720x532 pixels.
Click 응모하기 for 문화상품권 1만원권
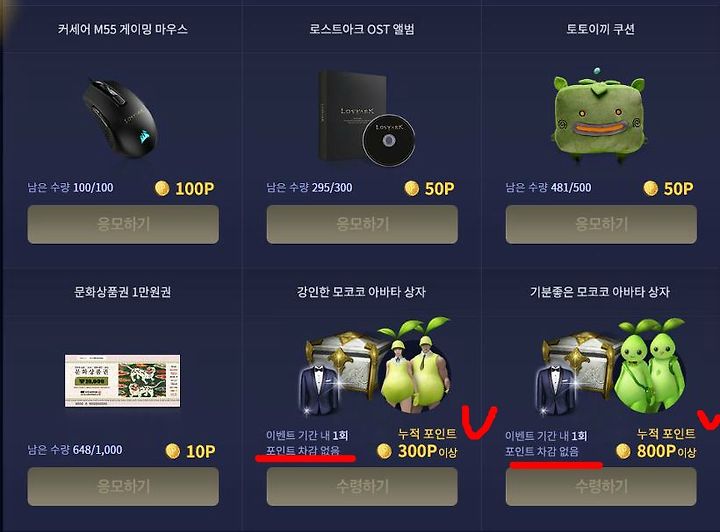(x=123, y=487)
